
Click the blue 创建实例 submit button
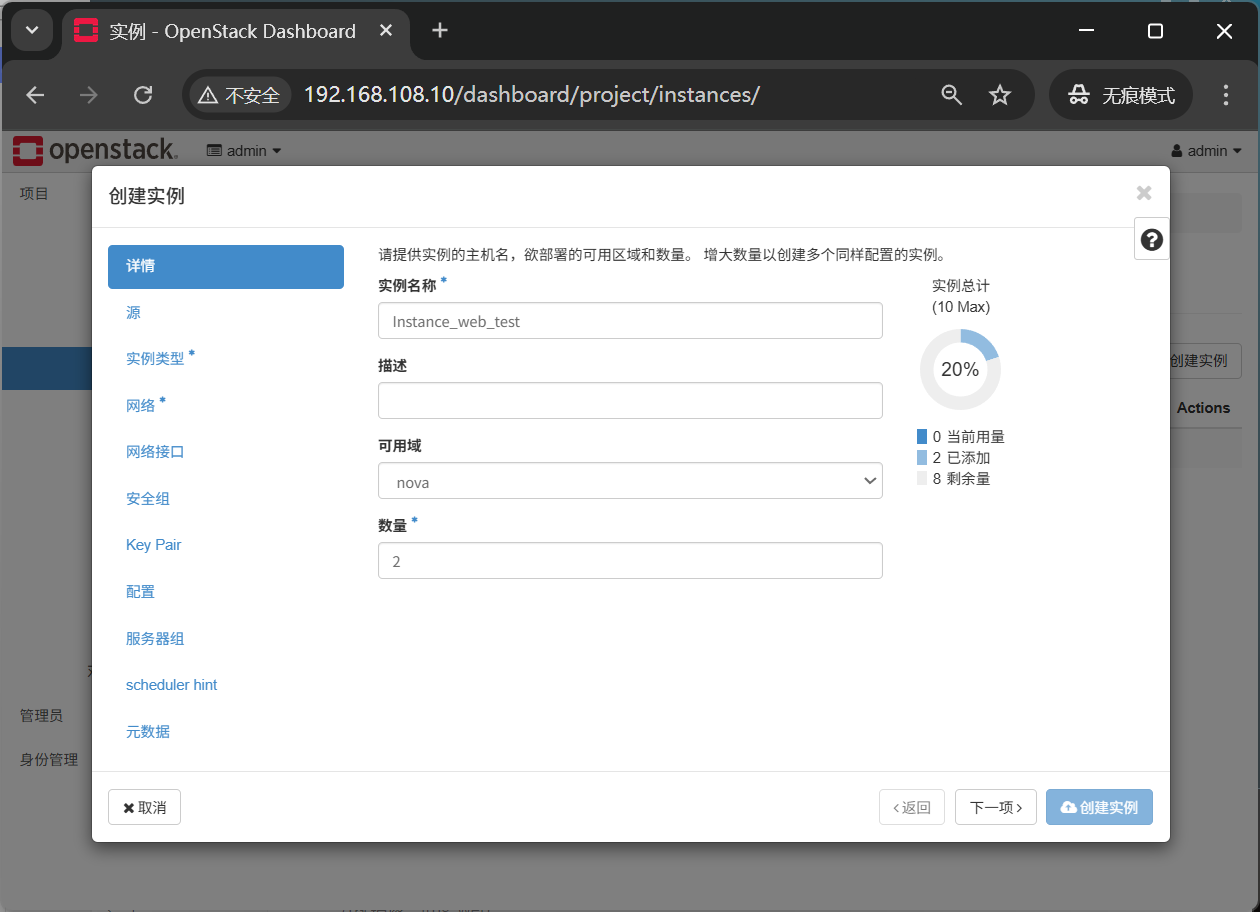[x=1099, y=808]
